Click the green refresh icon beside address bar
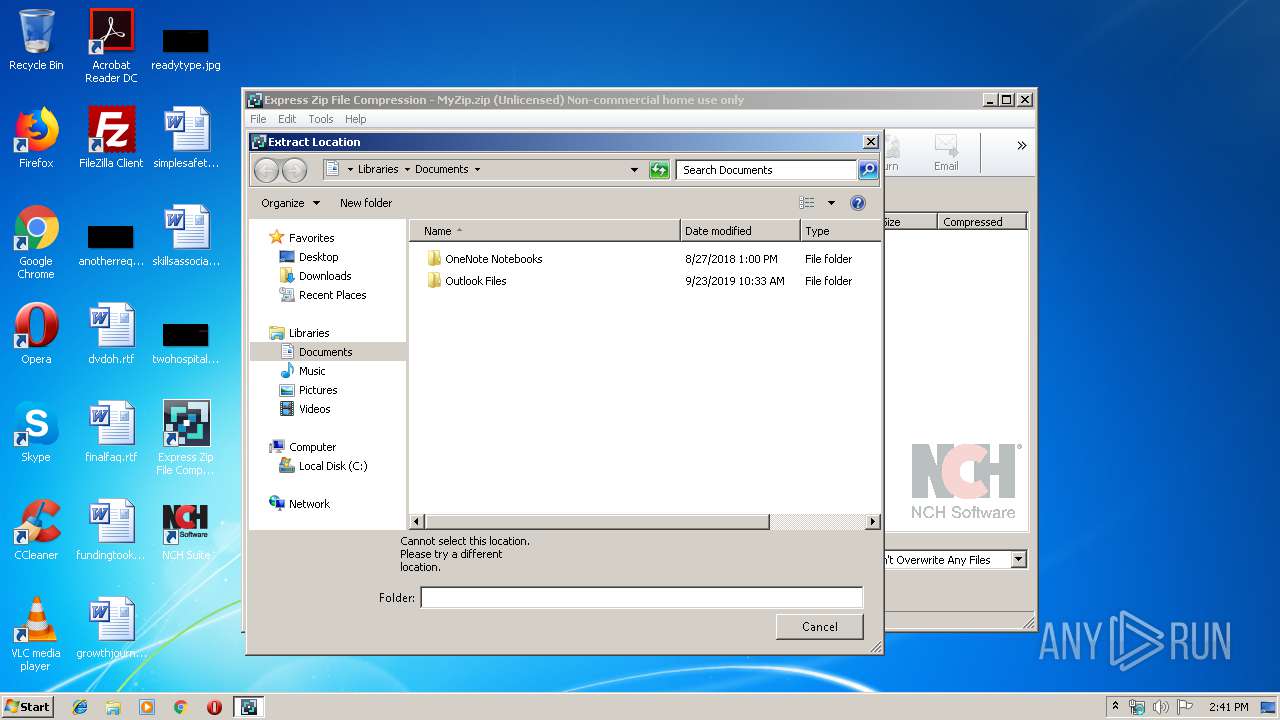Screen dimensions: 1280x720 click(659, 170)
